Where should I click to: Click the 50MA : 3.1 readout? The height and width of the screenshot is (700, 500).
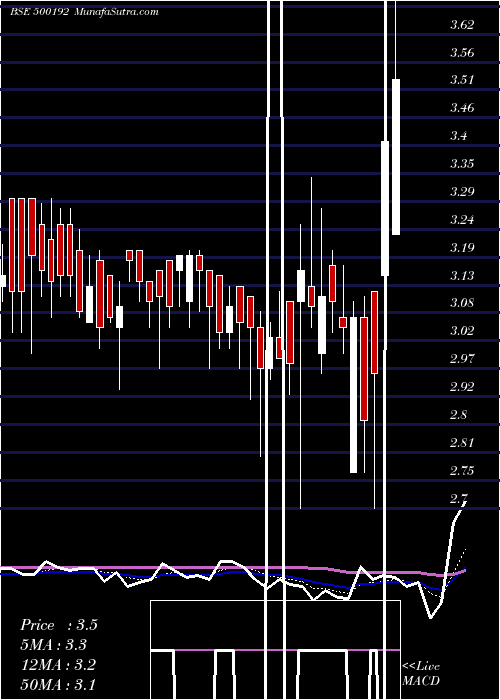(58, 684)
